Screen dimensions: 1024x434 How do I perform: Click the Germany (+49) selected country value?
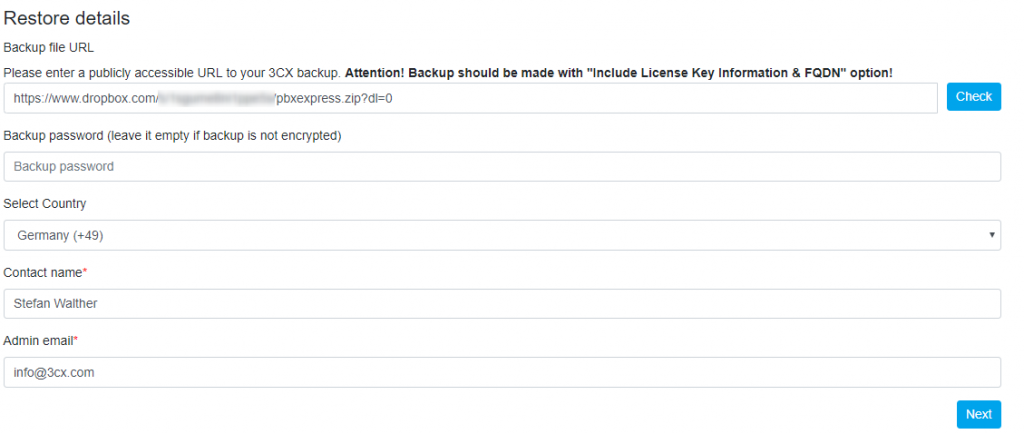[59, 236]
